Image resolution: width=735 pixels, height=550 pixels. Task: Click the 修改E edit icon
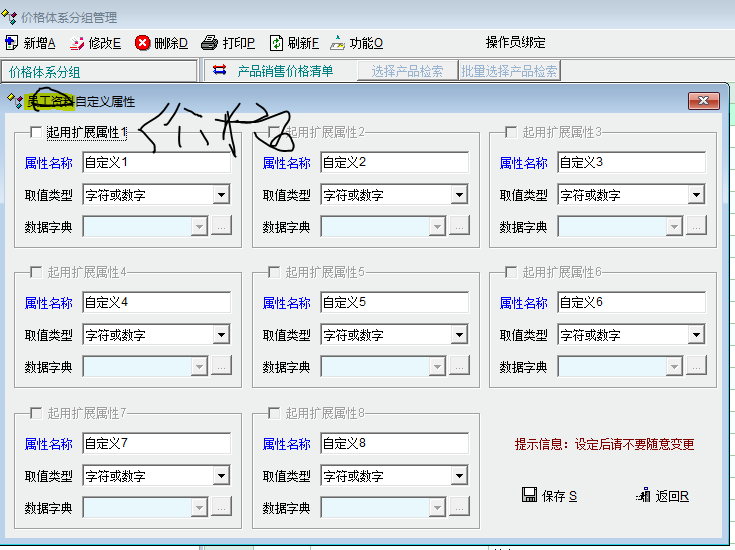click(77, 43)
